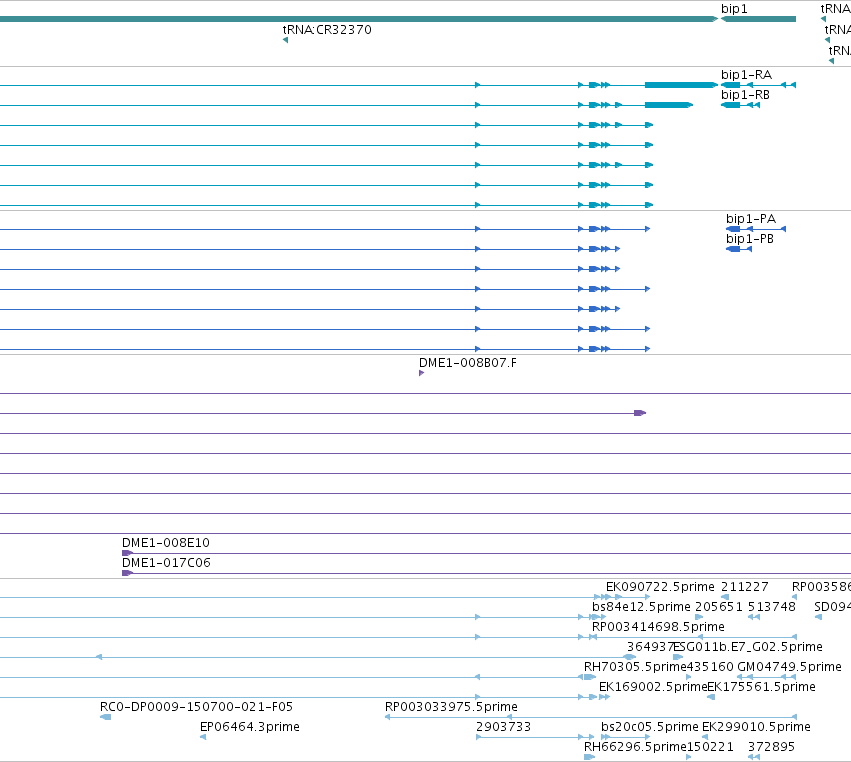This screenshot has height=762, width=851.
Task: Click the 372895 EST label
Action: pyautogui.click(x=771, y=747)
